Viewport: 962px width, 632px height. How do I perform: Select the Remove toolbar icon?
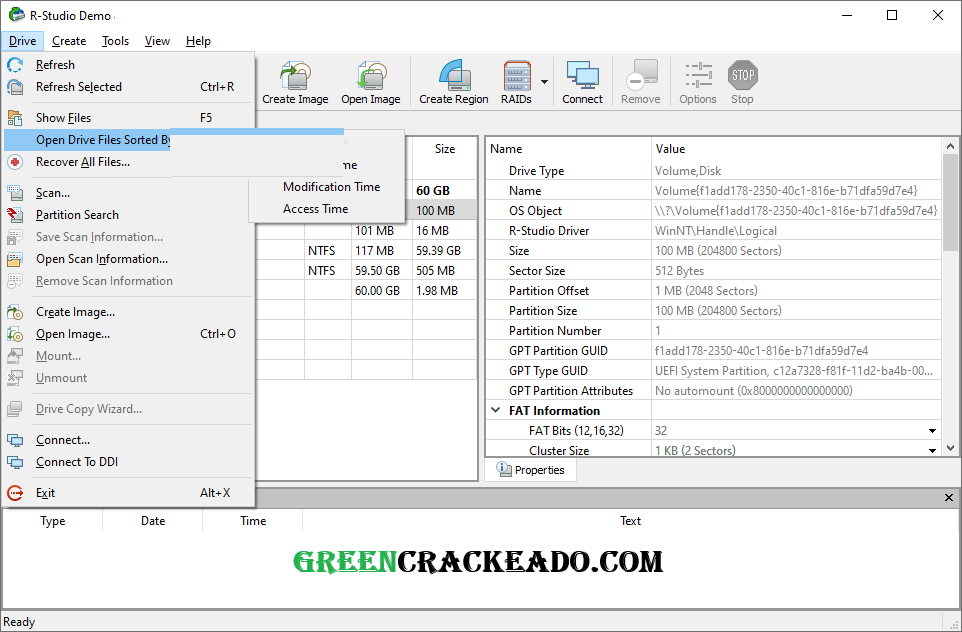pos(640,80)
